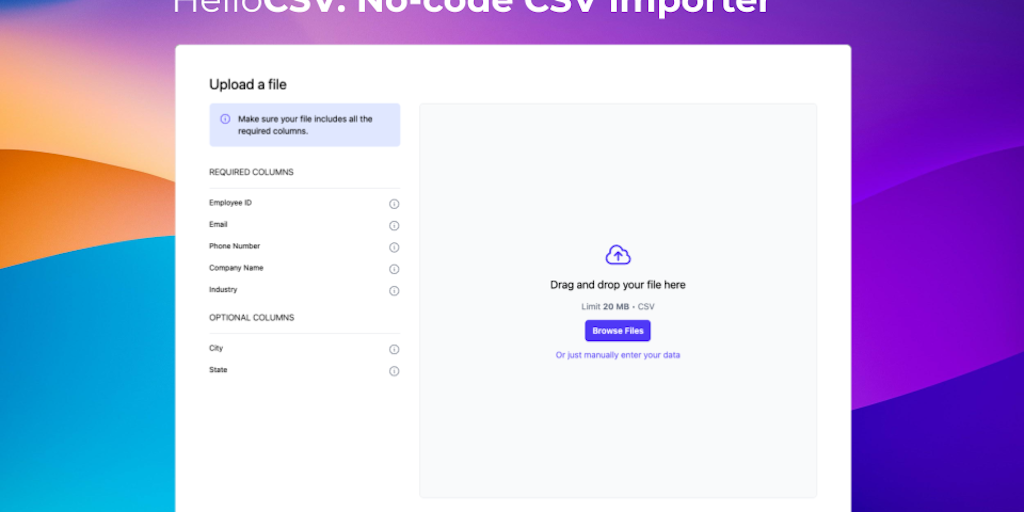The image size is (1024, 512).
Task: Show info for the Phone Number column
Action: tap(394, 248)
